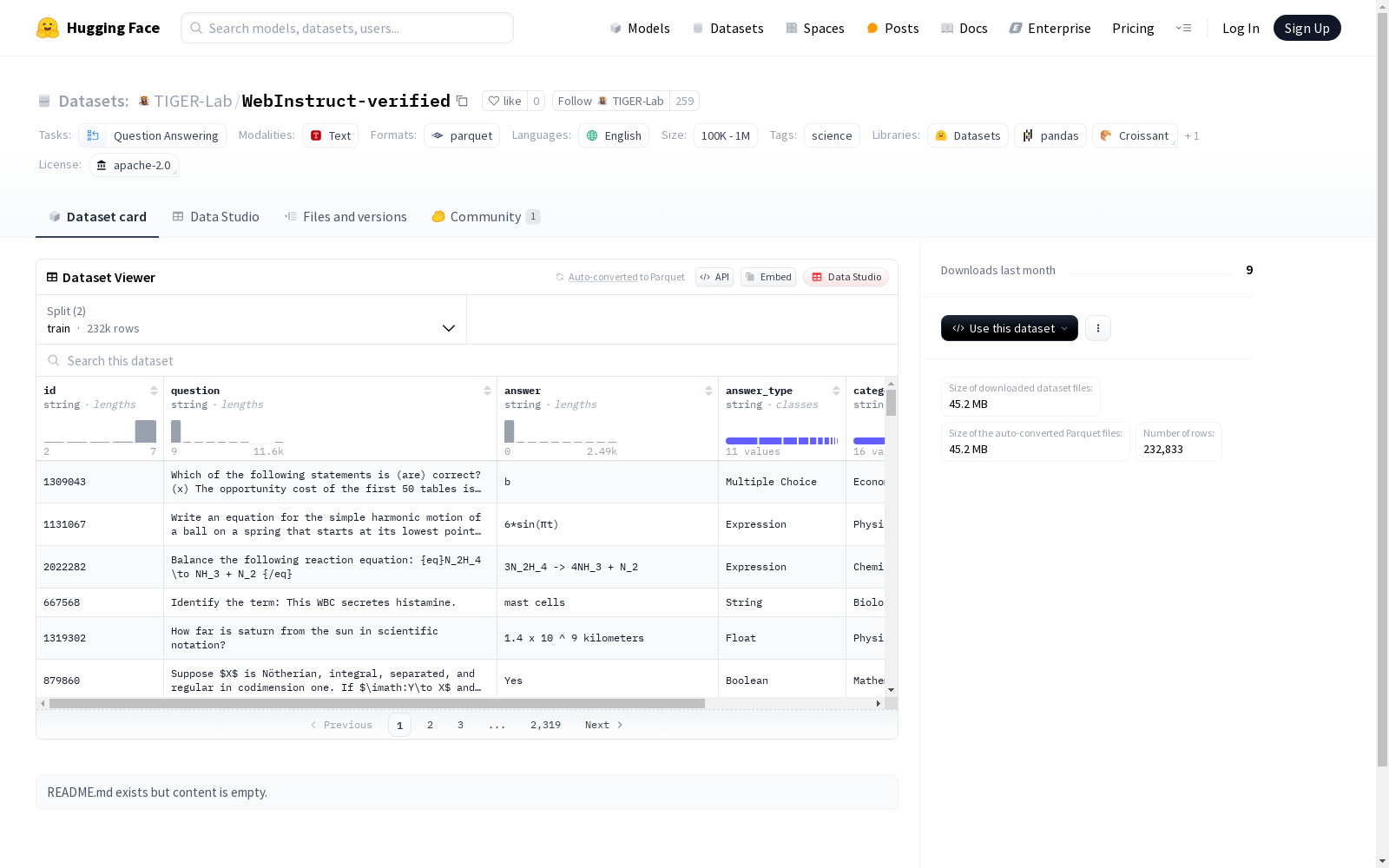Open the Split train dropdown
1389x868 pixels.
point(252,319)
